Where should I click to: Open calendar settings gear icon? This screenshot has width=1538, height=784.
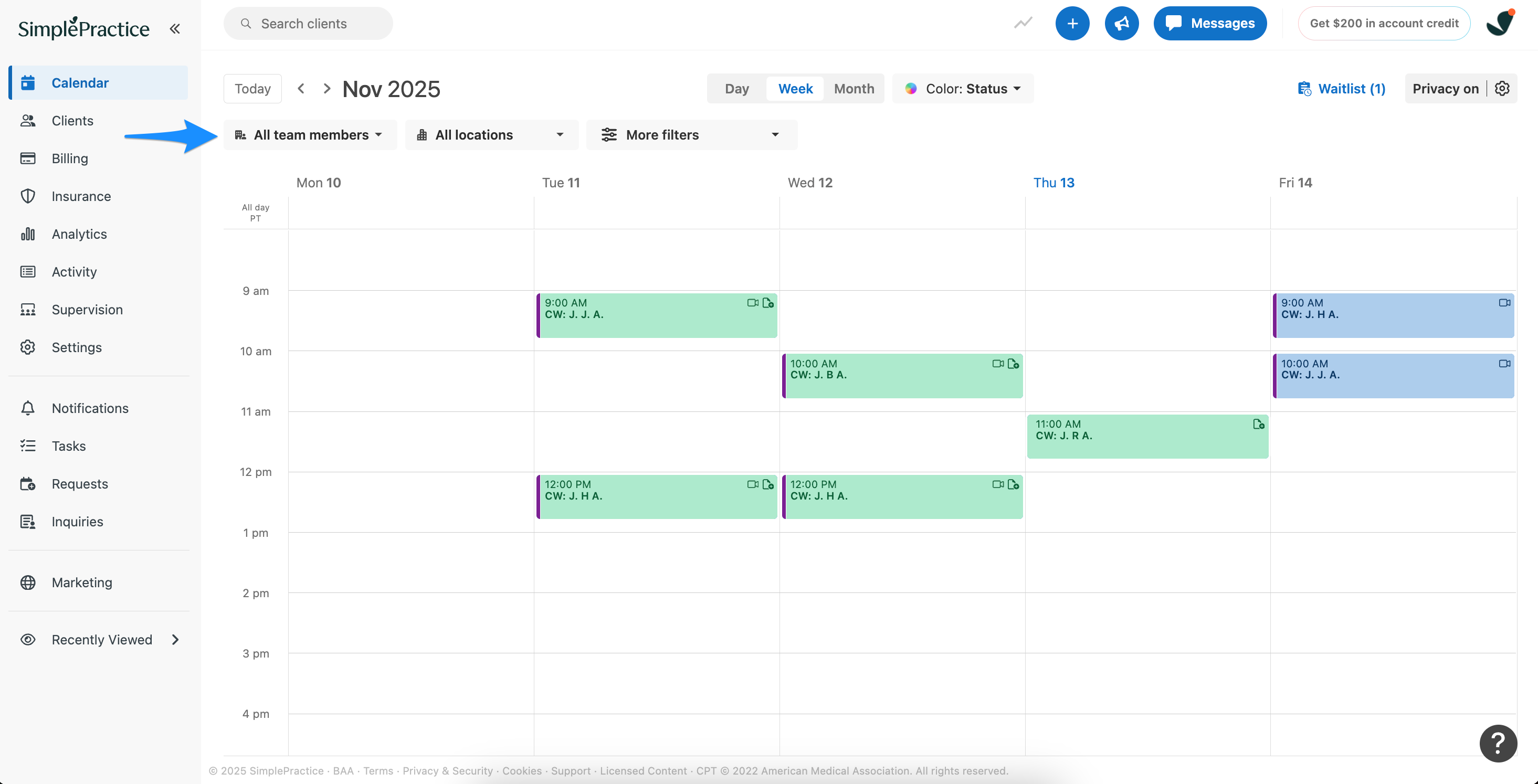coord(1502,88)
